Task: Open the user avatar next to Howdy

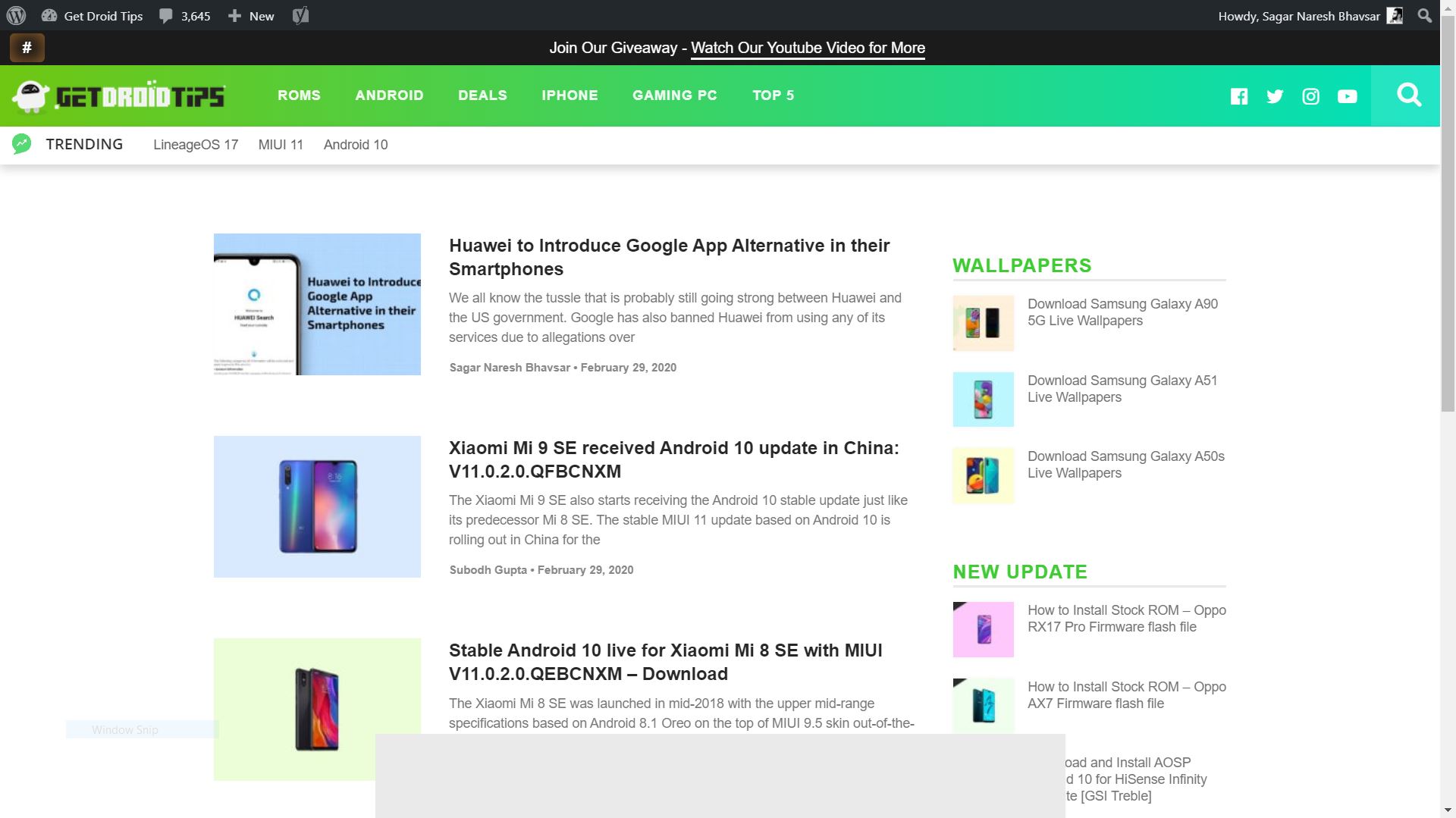Action: [x=1394, y=16]
